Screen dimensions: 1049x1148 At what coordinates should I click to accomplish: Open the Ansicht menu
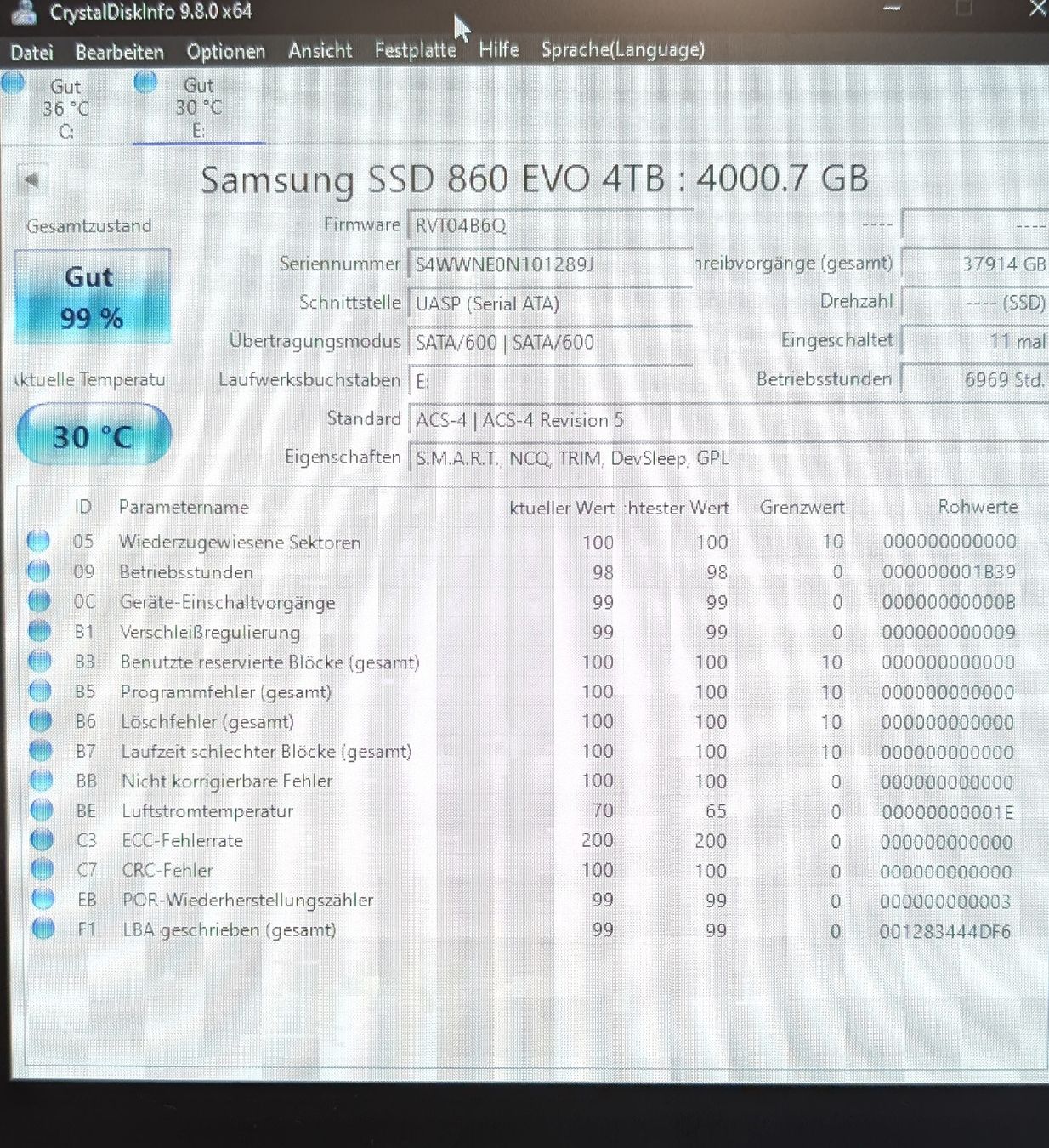pyautogui.click(x=320, y=51)
